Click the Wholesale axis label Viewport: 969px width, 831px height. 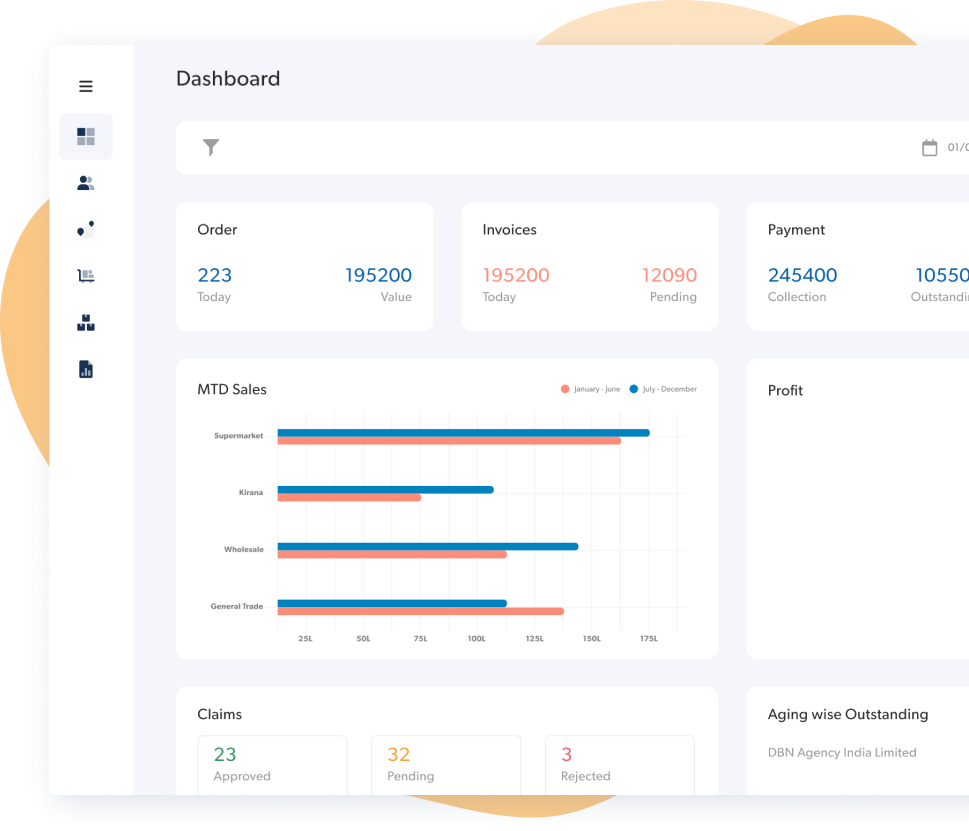tap(243, 549)
